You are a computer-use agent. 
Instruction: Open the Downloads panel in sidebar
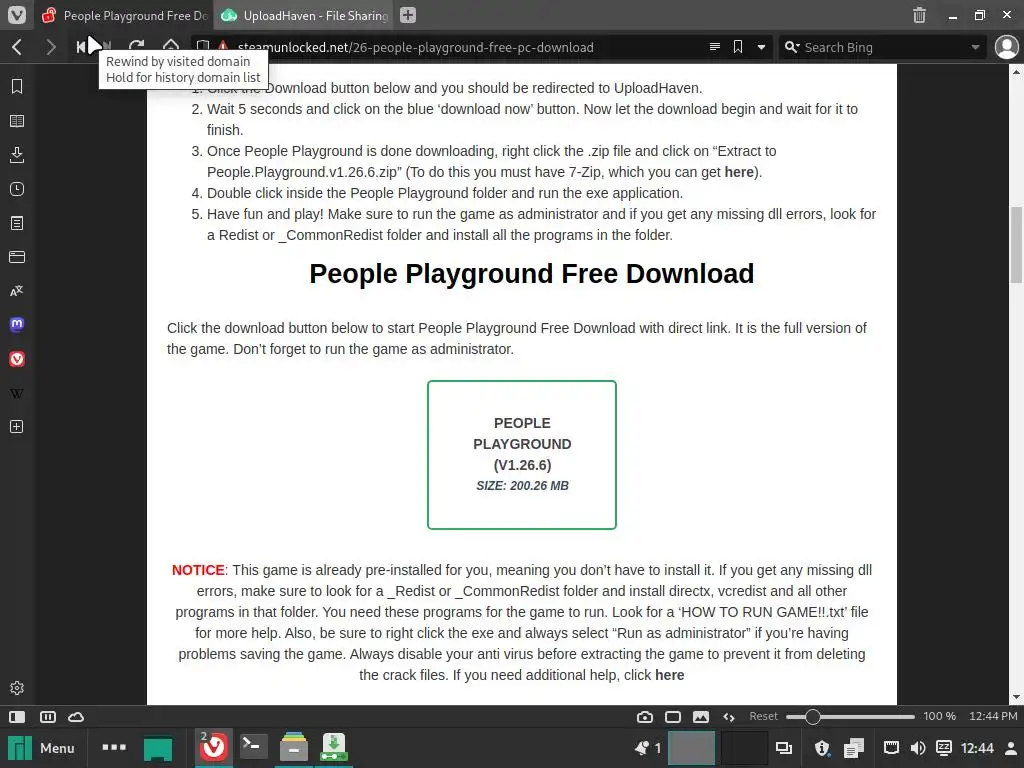click(17, 155)
